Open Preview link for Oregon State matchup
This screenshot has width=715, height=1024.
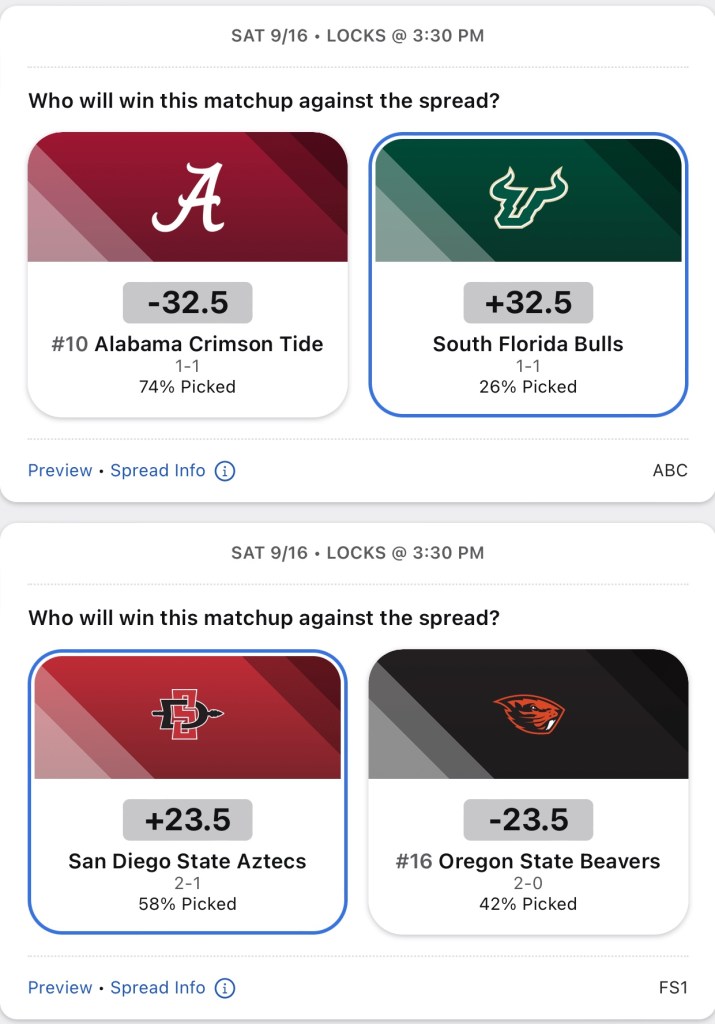(x=60, y=987)
